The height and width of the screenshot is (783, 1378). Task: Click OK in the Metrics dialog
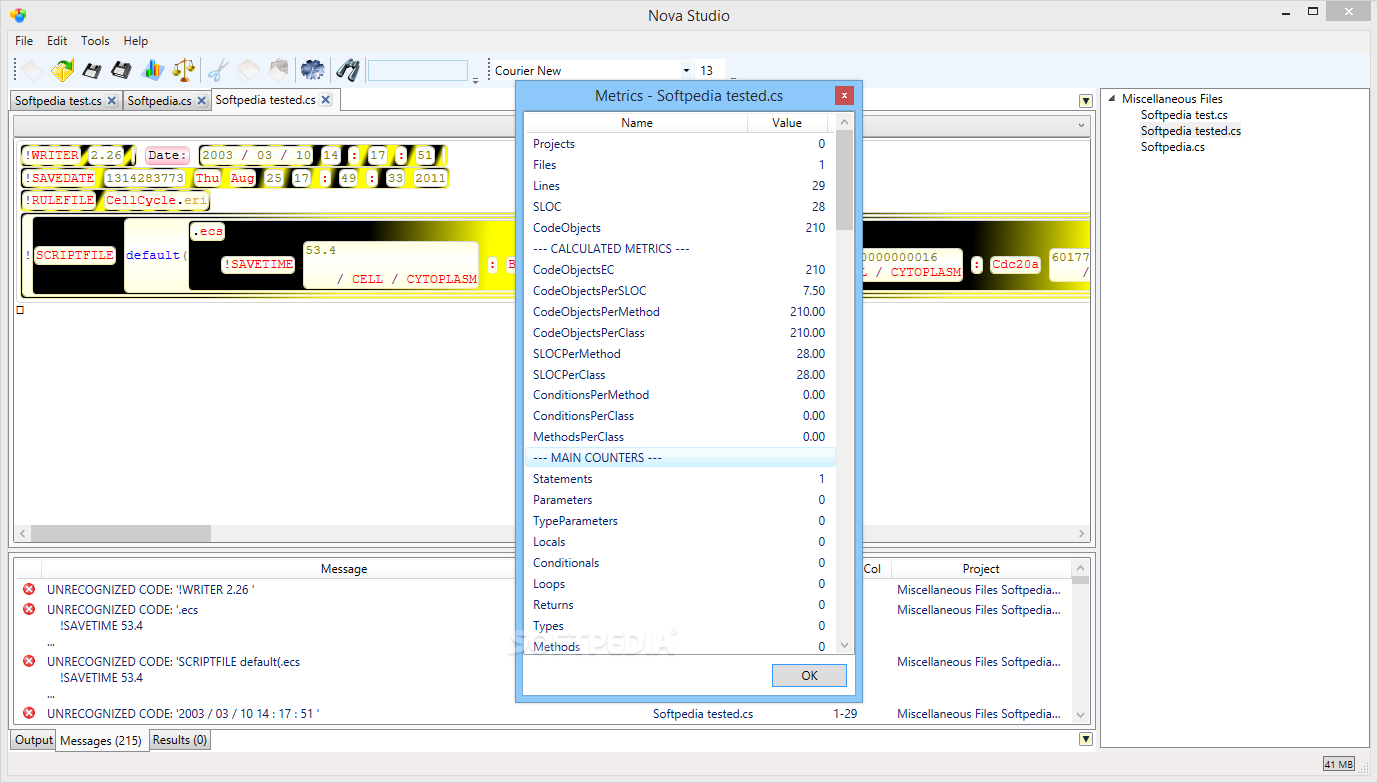click(809, 676)
